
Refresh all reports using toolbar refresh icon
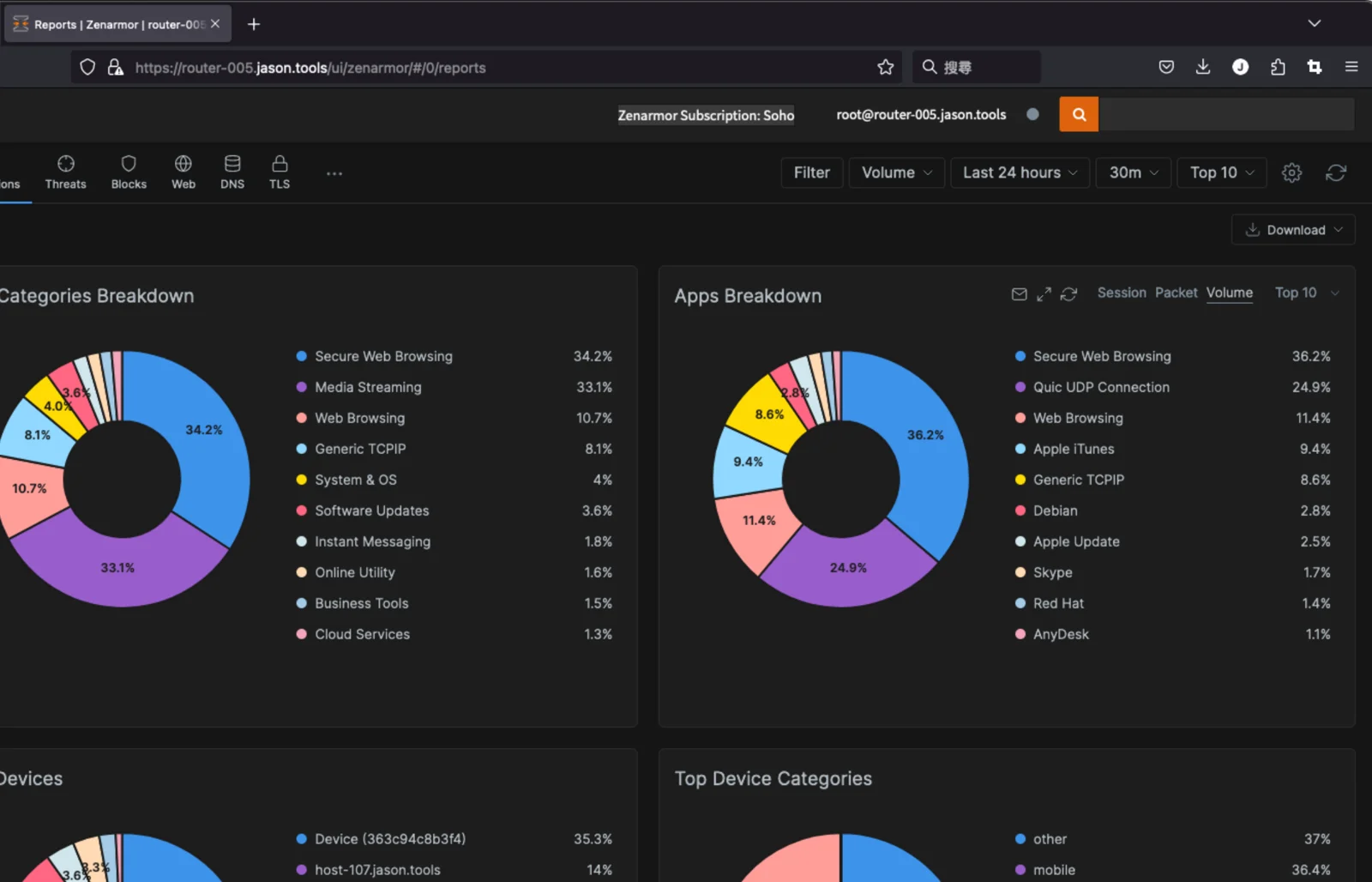(1336, 172)
